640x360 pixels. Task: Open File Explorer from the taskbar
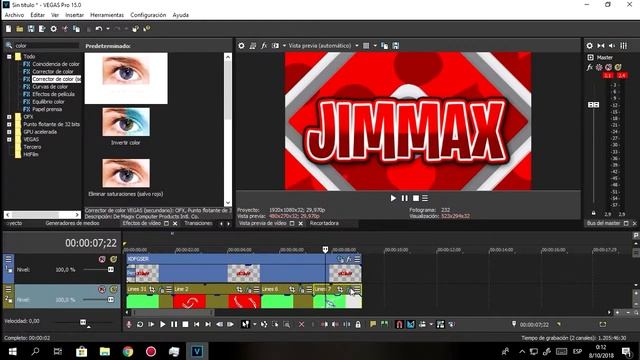(x=105, y=351)
